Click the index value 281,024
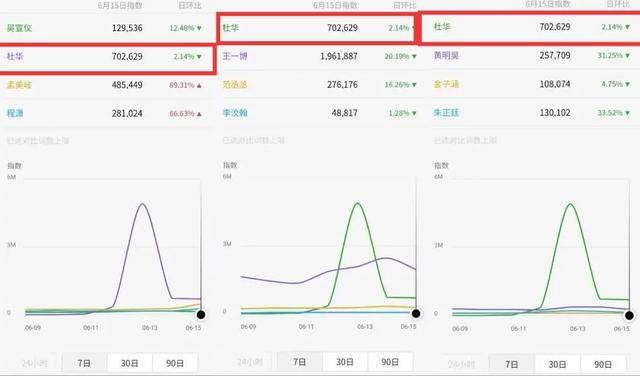Image resolution: width=640 pixels, height=376 pixels. 127,113
